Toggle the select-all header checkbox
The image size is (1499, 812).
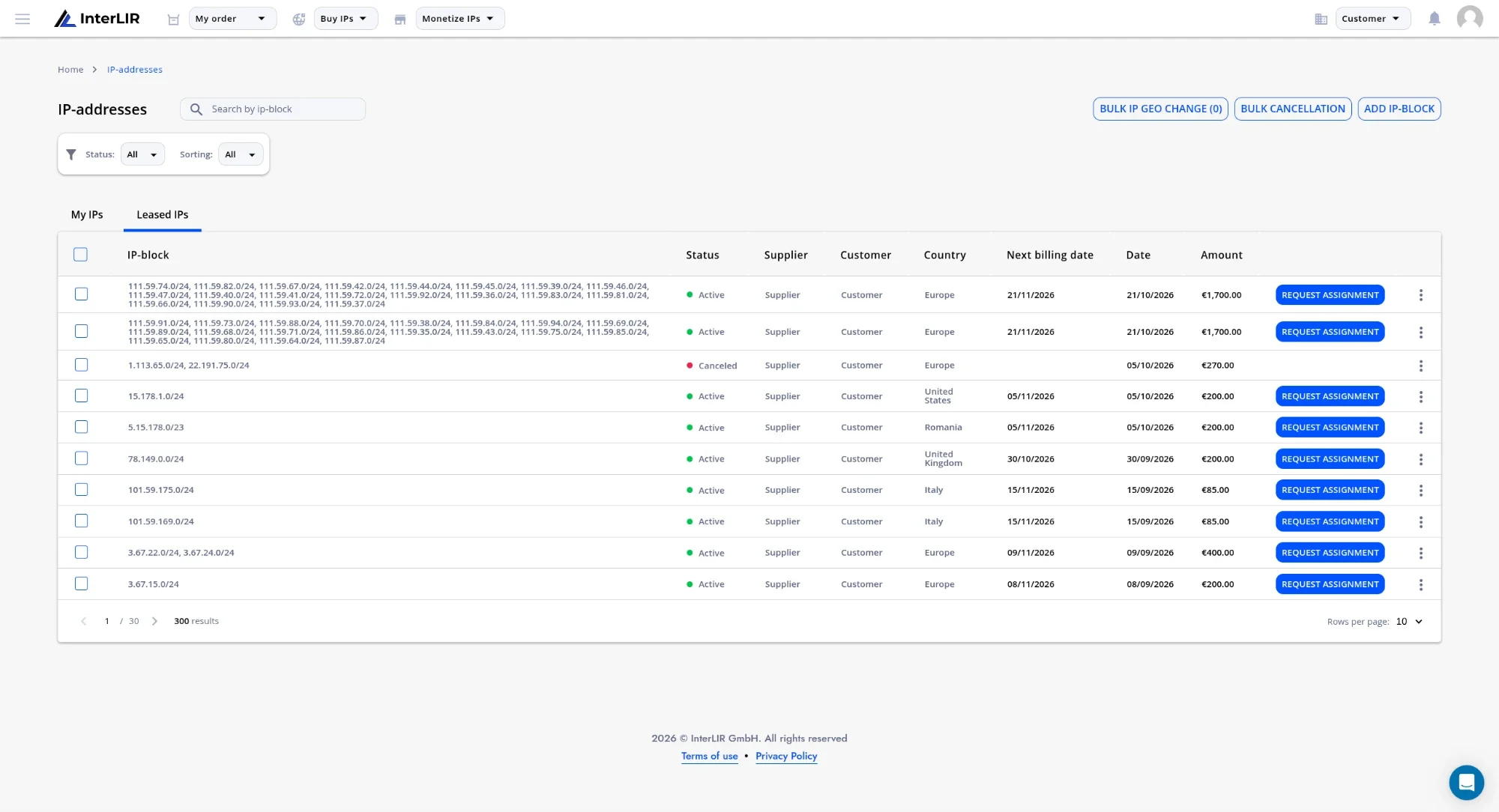click(x=80, y=255)
